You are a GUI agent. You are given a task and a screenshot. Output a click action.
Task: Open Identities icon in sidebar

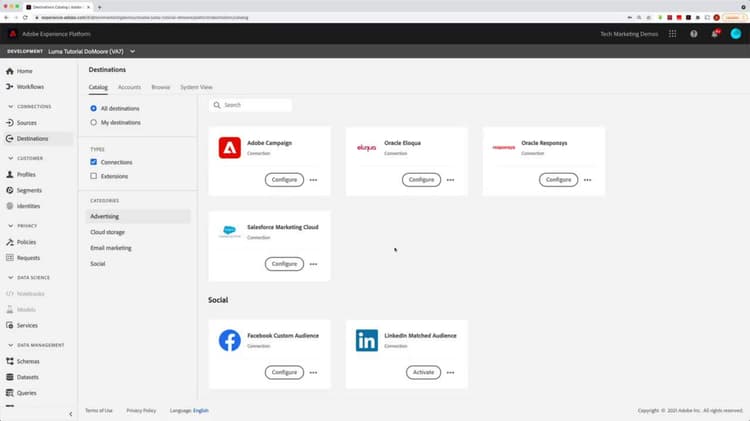click(10, 206)
